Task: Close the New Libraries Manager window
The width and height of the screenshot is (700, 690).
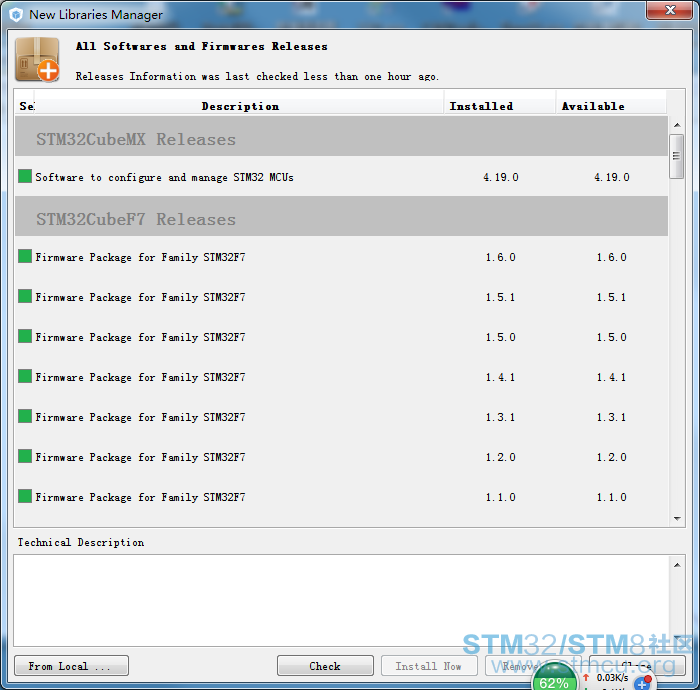Action: (x=669, y=10)
